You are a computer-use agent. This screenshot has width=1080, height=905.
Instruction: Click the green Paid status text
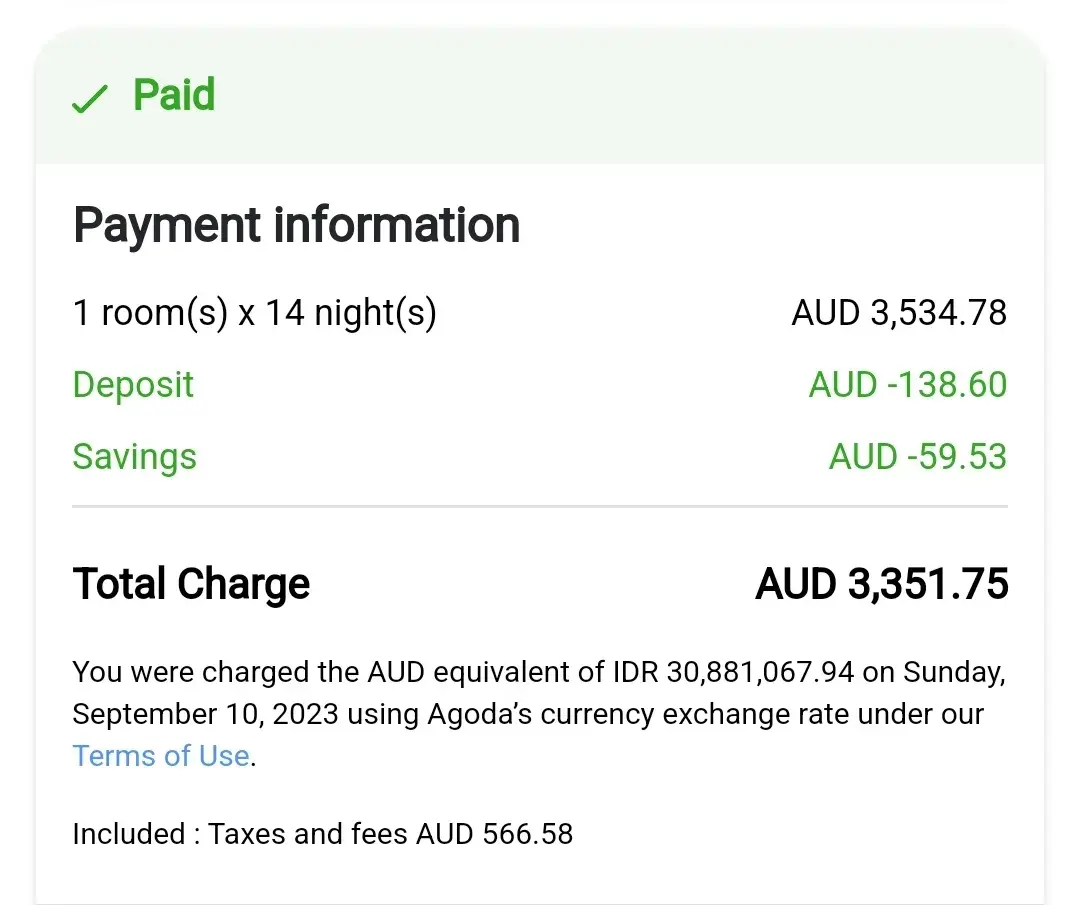tap(174, 95)
